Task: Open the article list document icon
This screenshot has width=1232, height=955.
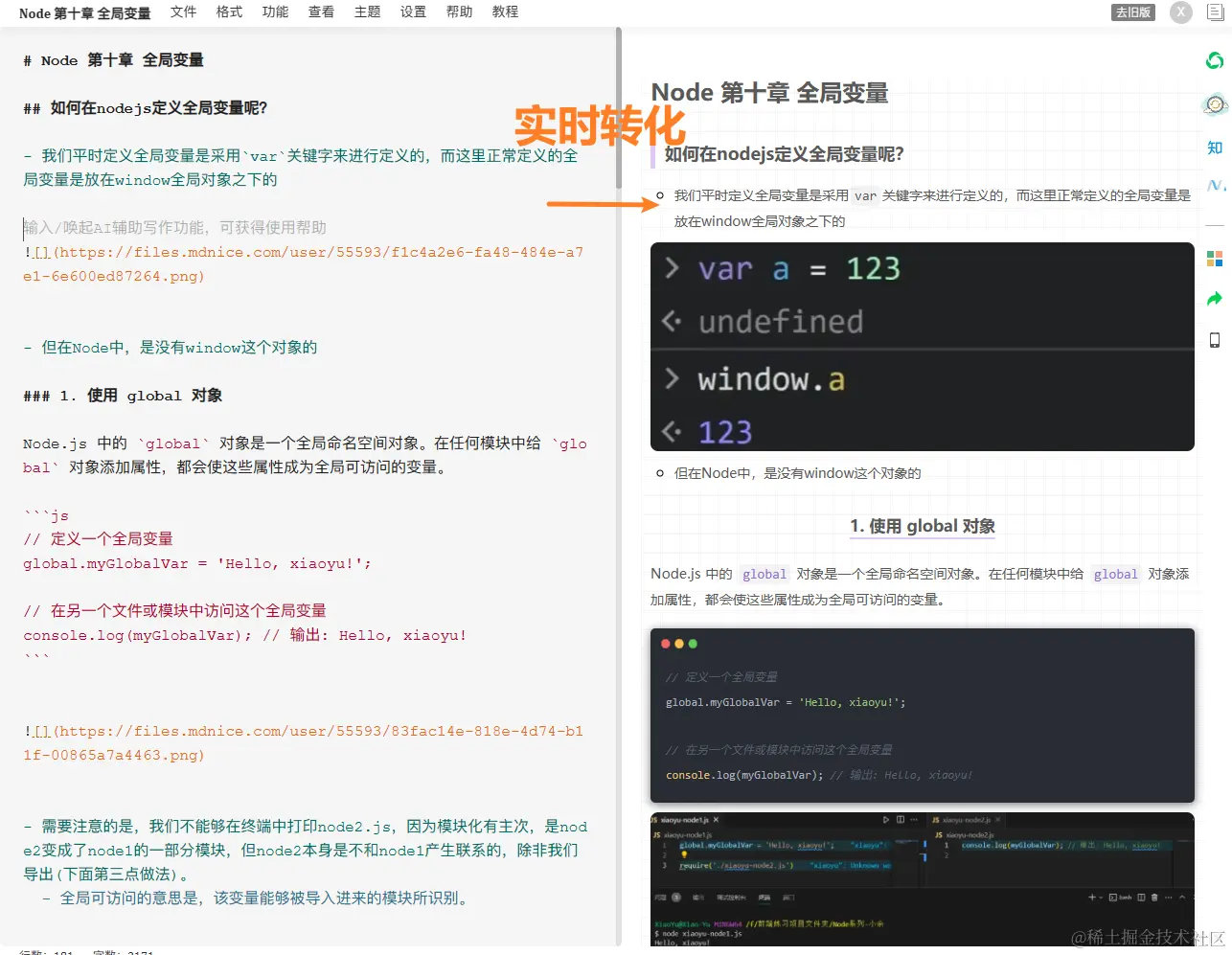Action: [x=1215, y=12]
